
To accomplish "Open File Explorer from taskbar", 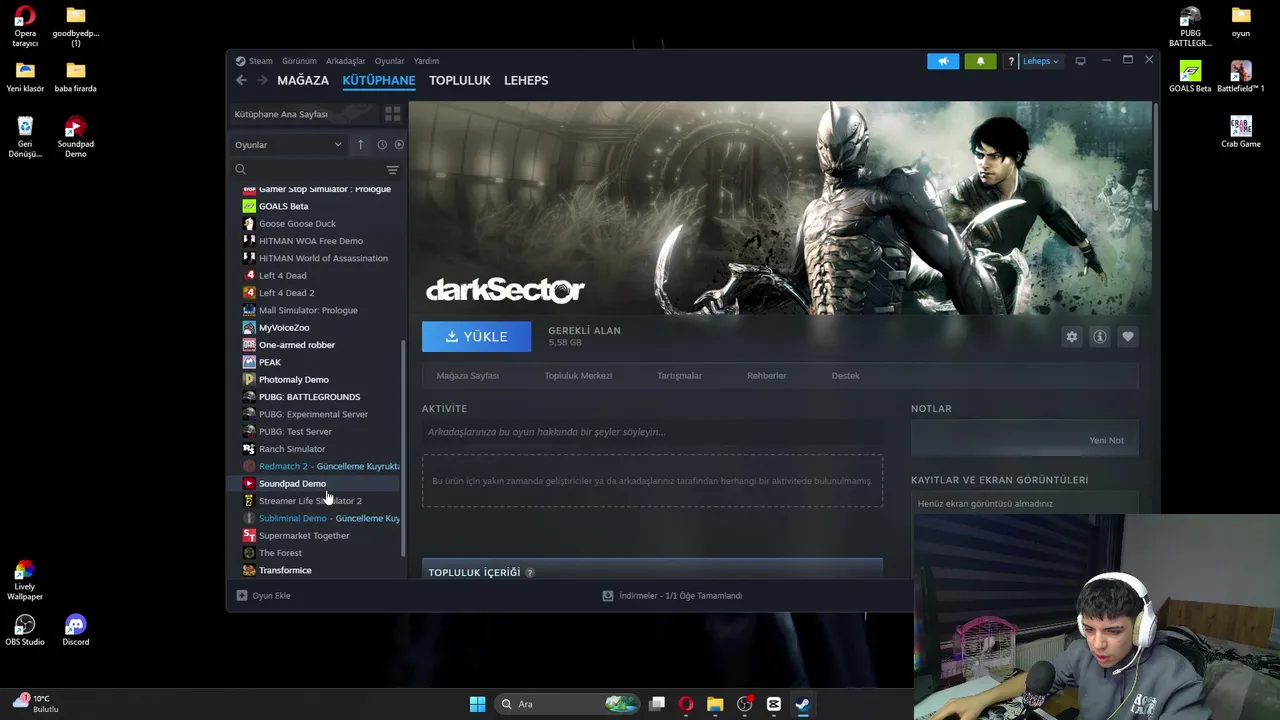I will point(715,704).
